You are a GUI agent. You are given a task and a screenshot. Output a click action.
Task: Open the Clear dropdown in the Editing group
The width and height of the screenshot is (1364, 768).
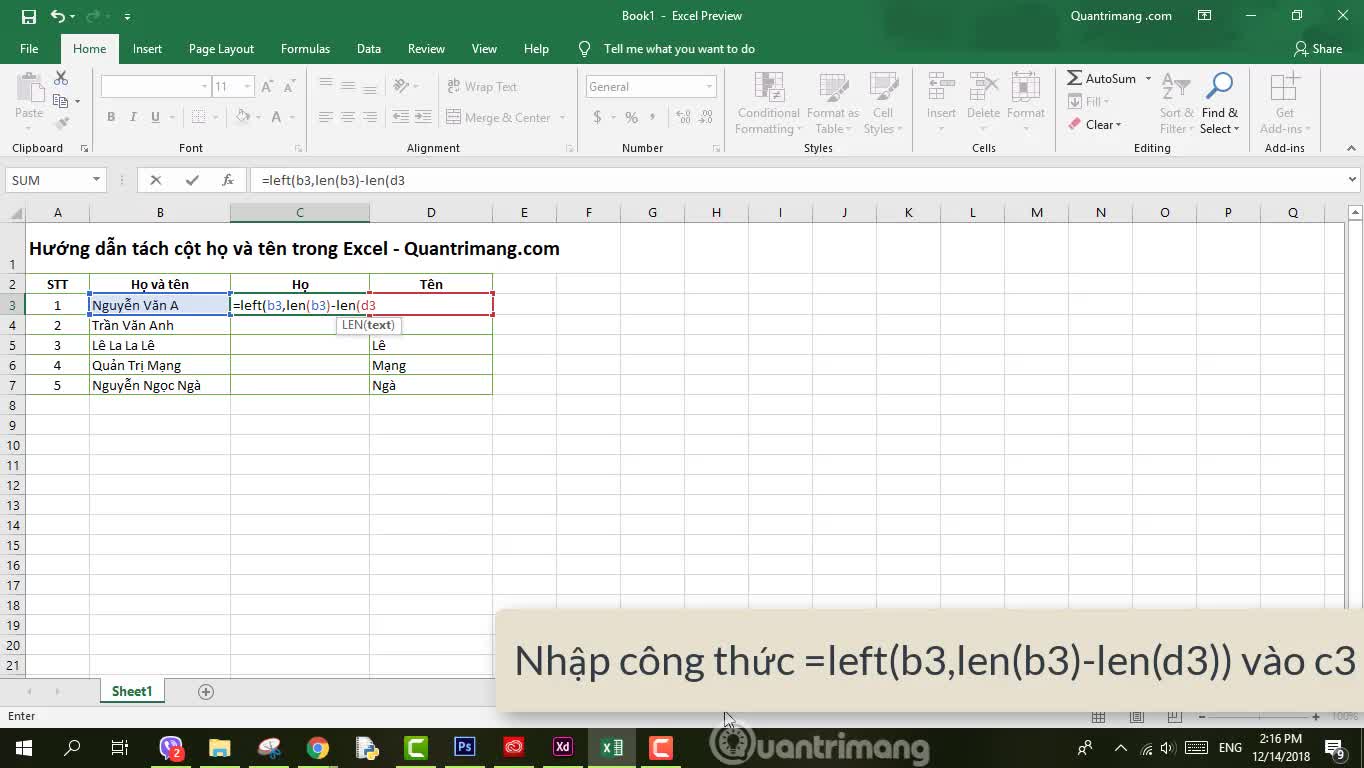1095,125
